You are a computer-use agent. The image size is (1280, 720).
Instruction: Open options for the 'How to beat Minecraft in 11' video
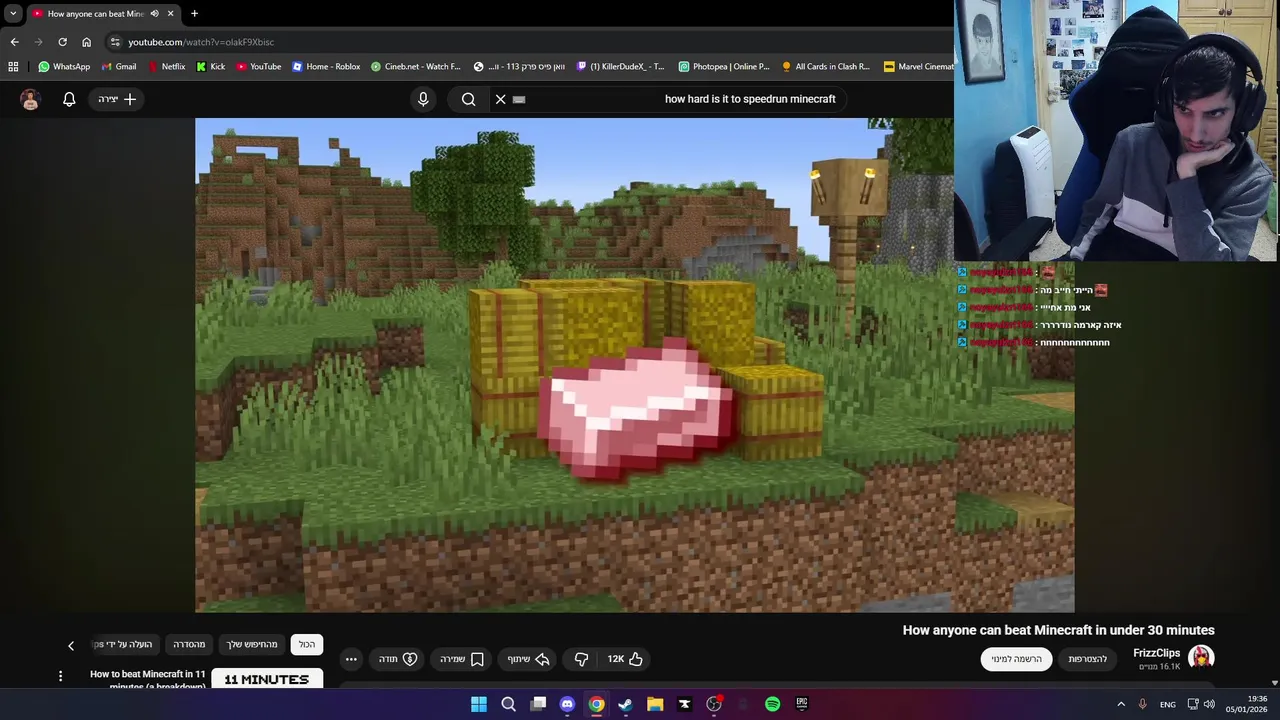(60, 677)
